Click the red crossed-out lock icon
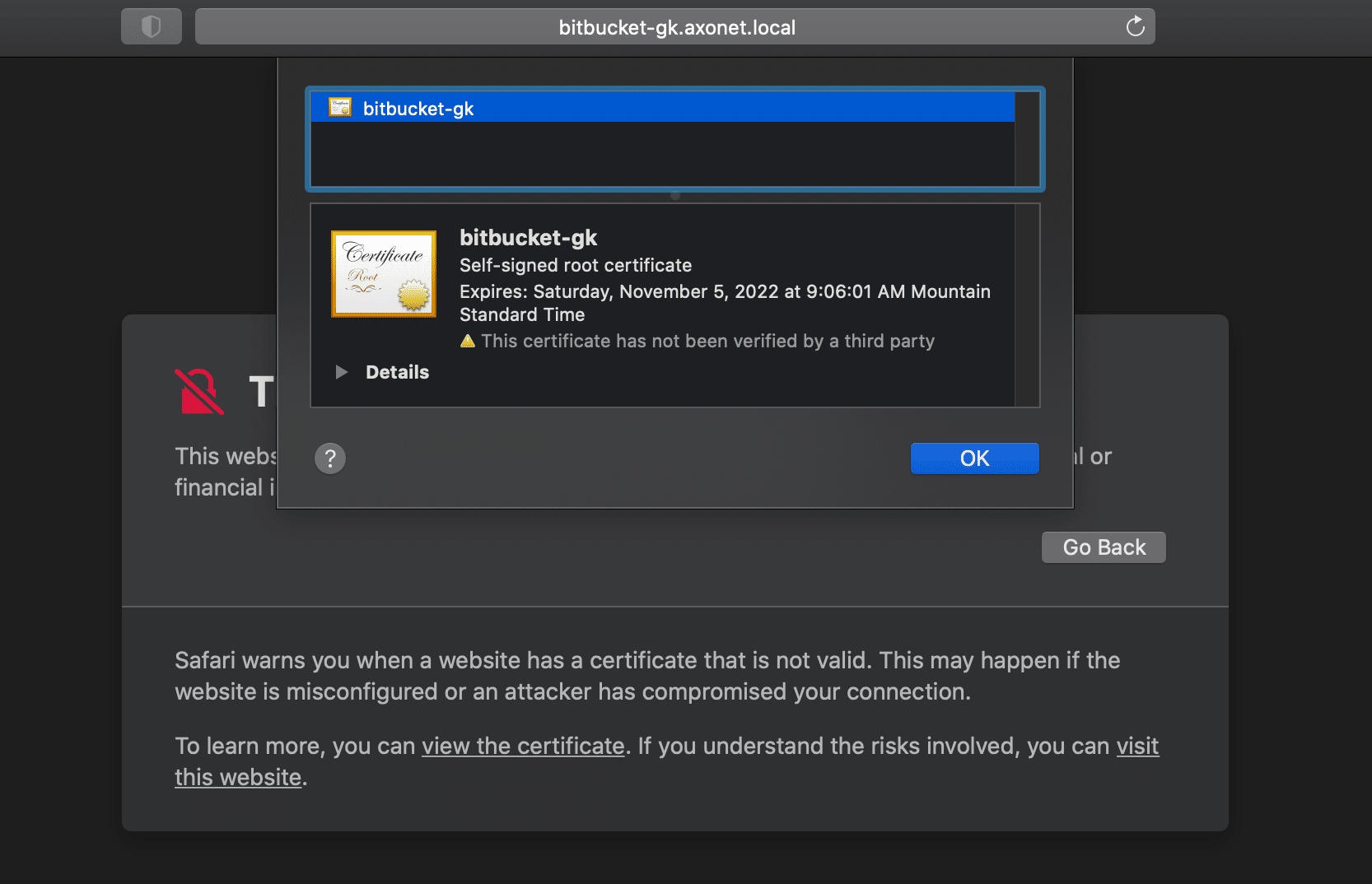 pyautogui.click(x=198, y=391)
